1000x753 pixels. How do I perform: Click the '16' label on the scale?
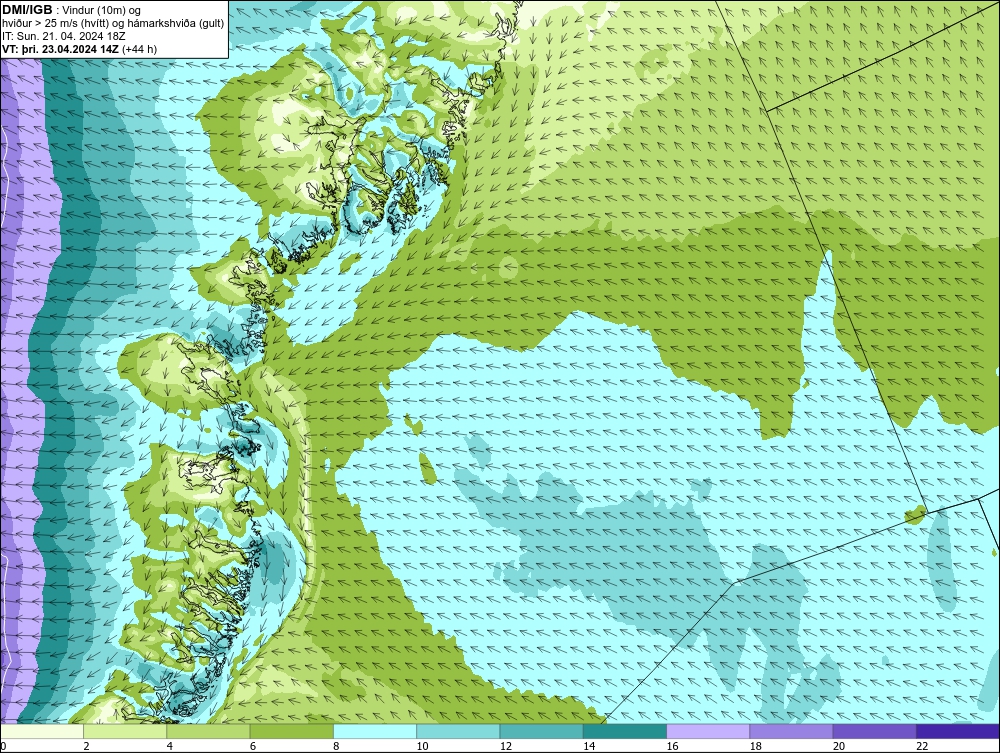pyautogui.click(x=672, y=747)
